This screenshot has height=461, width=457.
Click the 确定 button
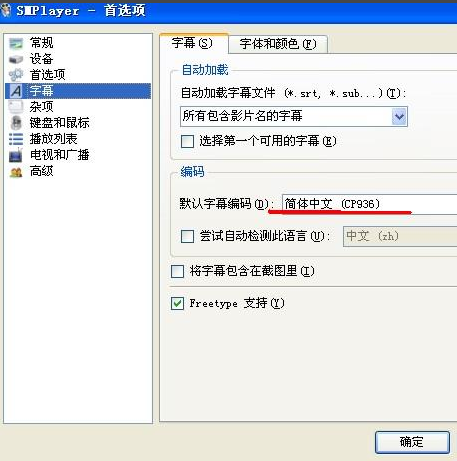412,442
